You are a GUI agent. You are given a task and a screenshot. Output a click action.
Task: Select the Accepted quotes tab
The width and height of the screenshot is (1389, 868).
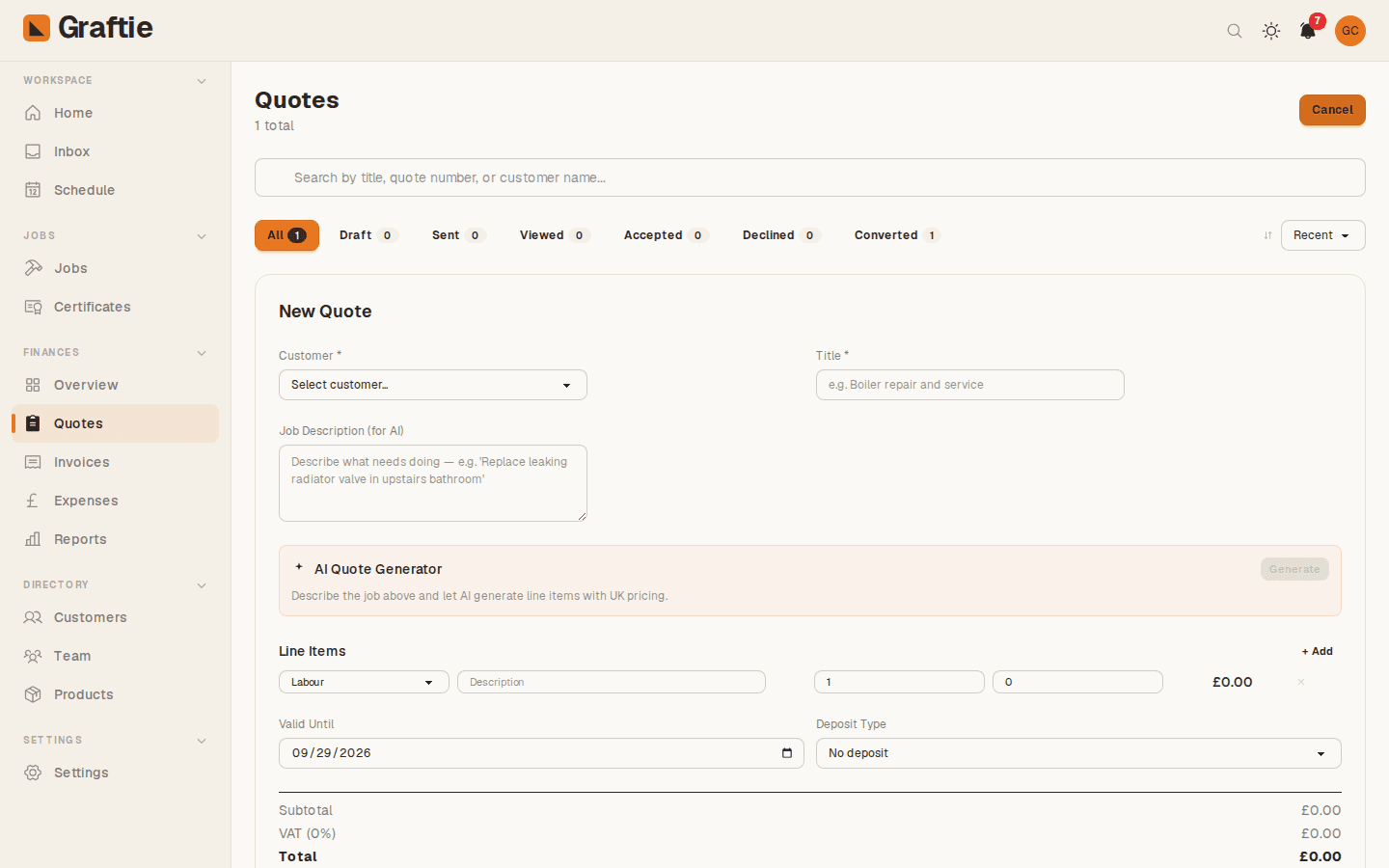(x=666, y=235)
